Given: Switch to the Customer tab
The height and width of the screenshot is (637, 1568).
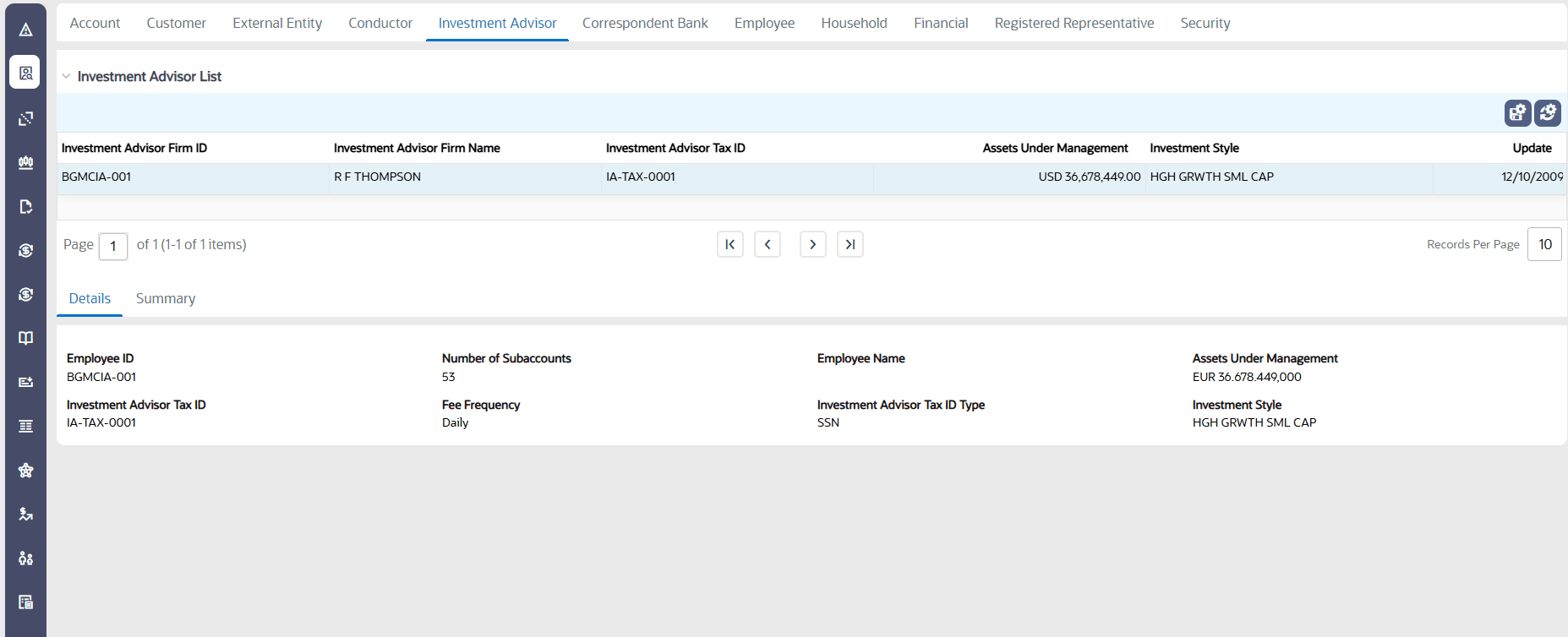Looking at the screenshot, I should click(x=176, y=23).
